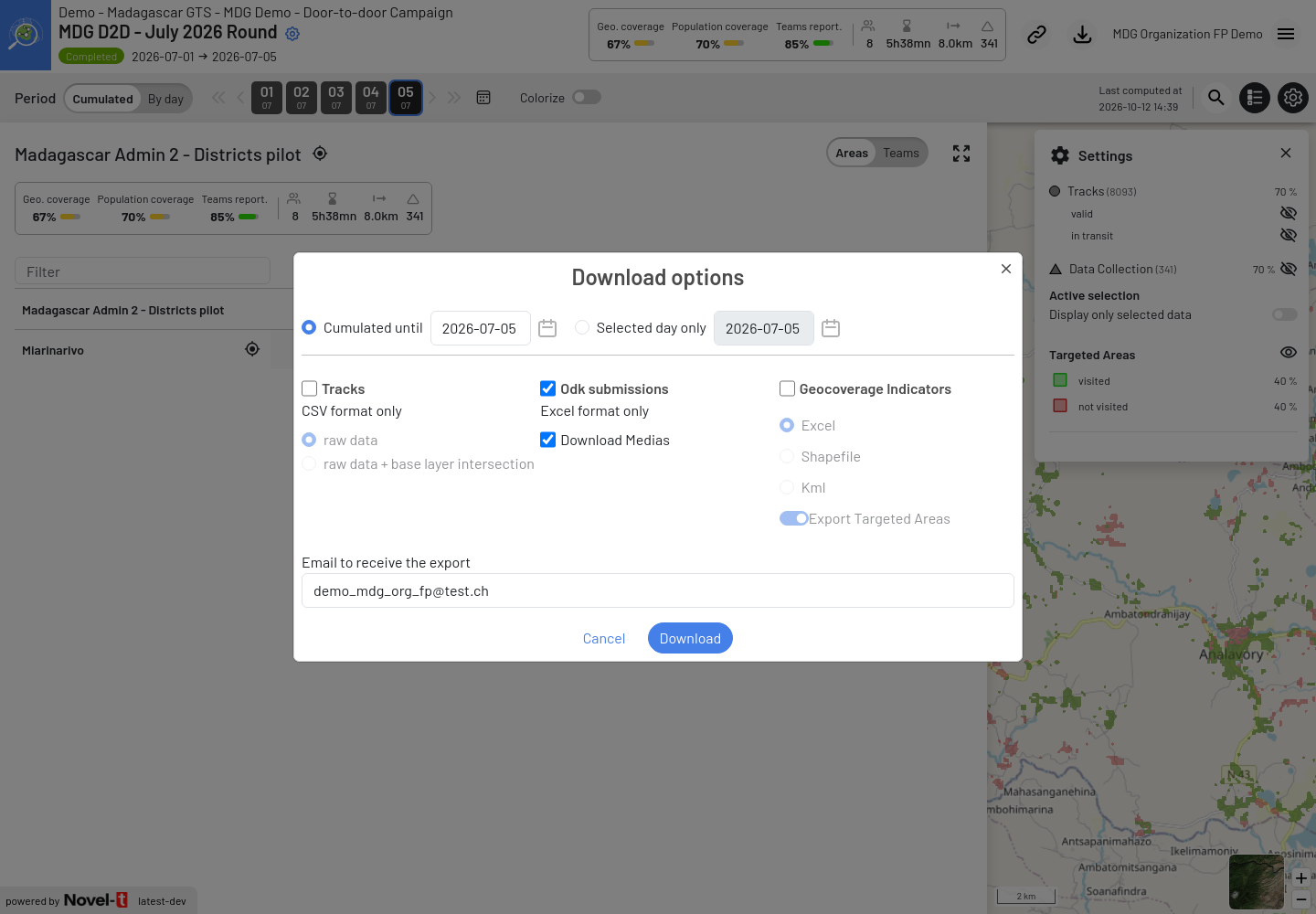1316x914 pixels.
Task: Uncheck Download Medias option
Action: [x=548, y=440]
